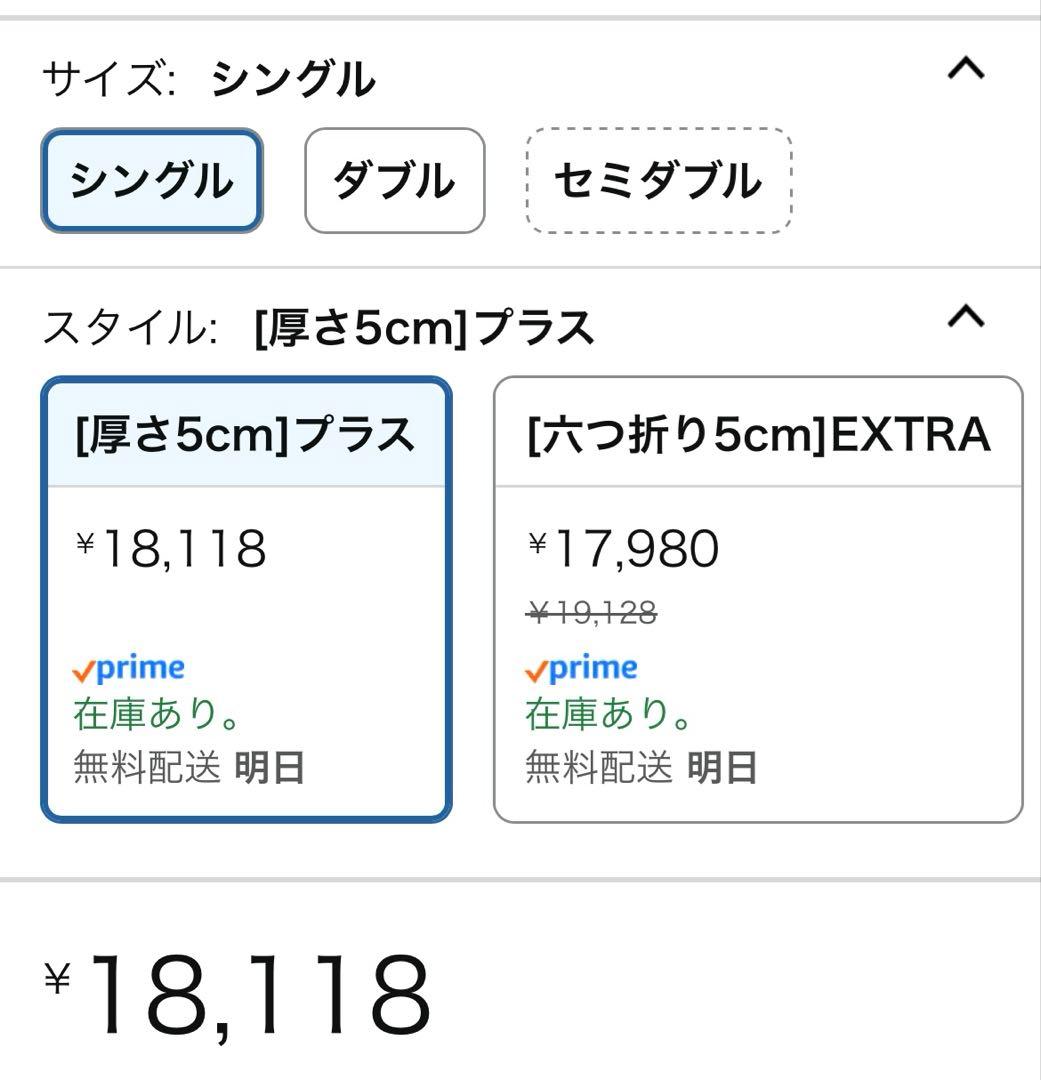Pick the セミダブル size option
The height and width of the screenshot is (1080, 1041).
point(658,181)
